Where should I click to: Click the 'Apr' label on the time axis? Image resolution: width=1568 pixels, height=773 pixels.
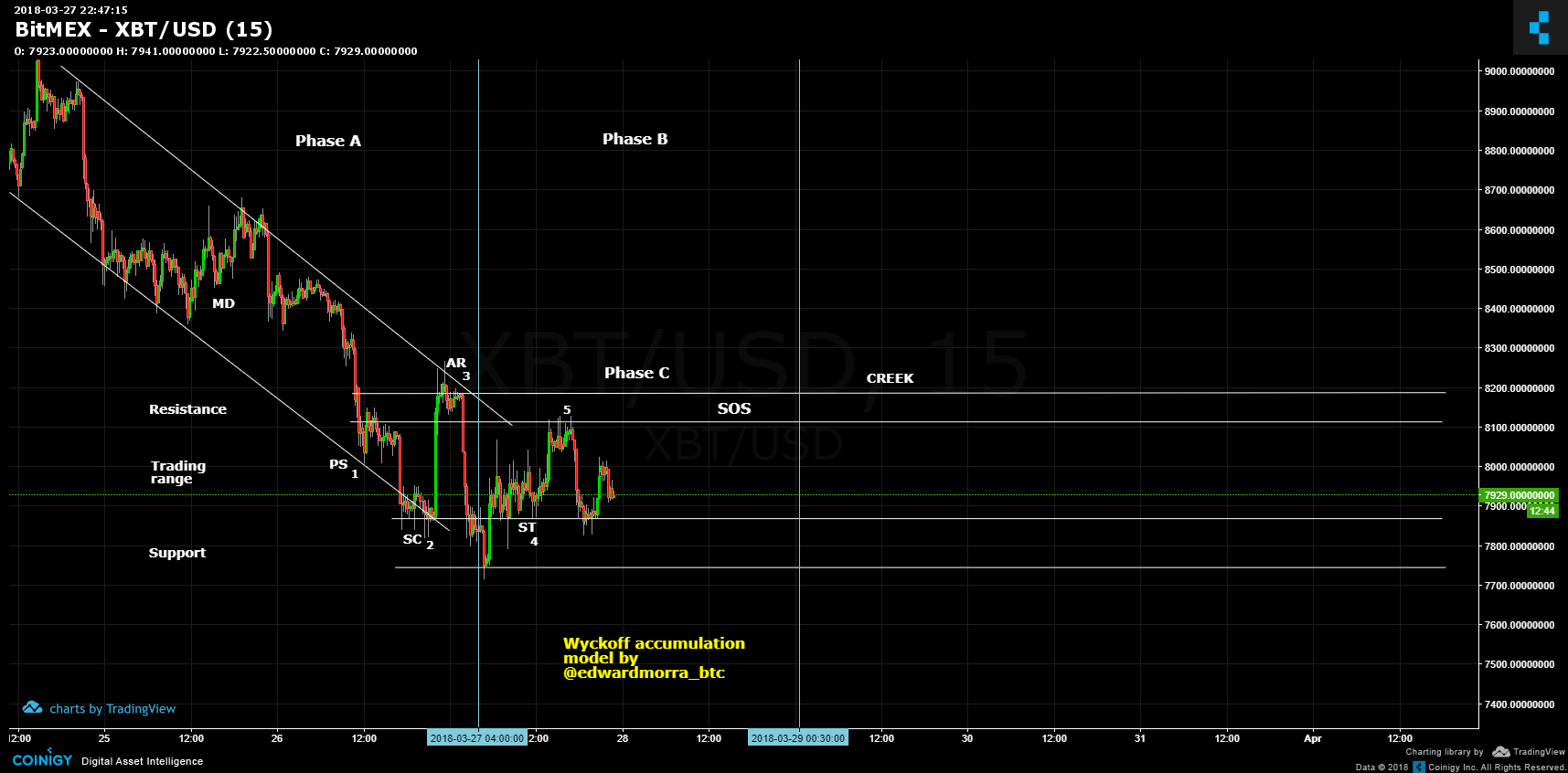1312,738
